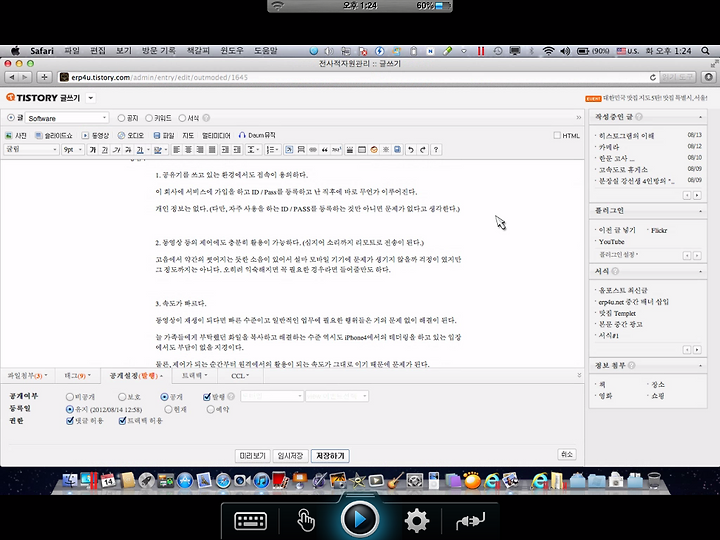Select the 보호 protected radio button

(x=122, y=397)
